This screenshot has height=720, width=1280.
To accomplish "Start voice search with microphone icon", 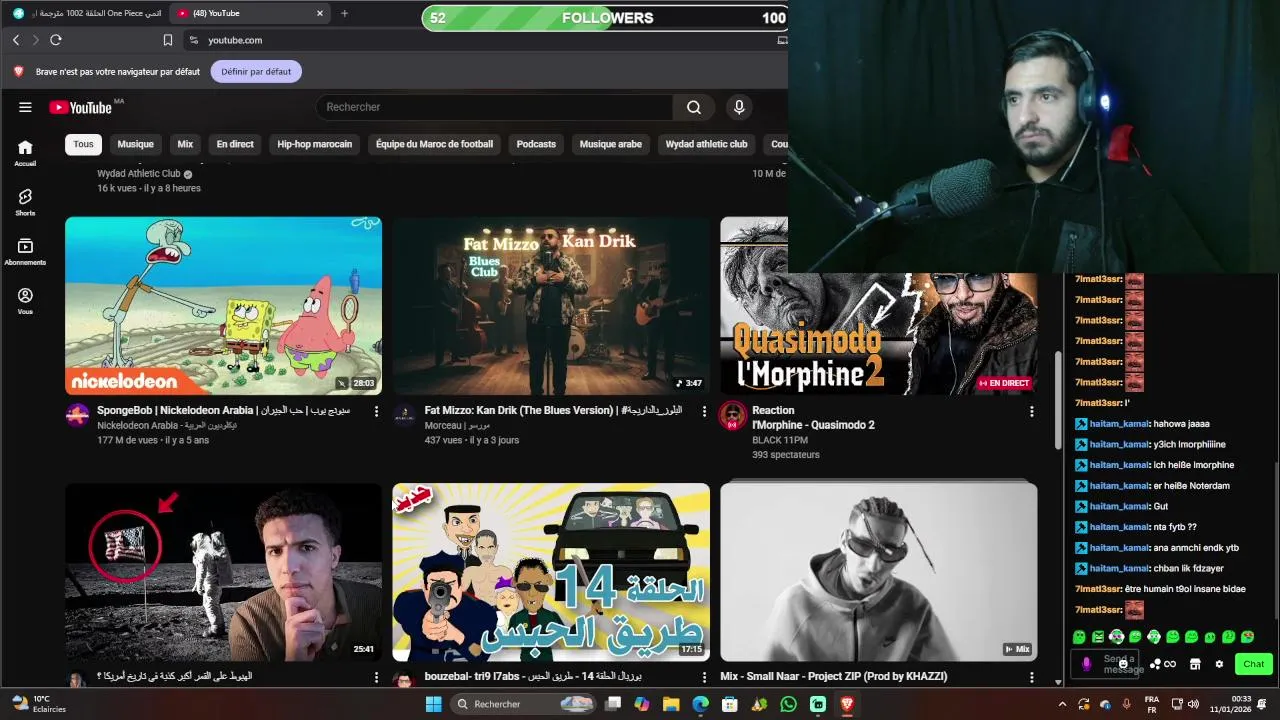I will coord(739,107).
